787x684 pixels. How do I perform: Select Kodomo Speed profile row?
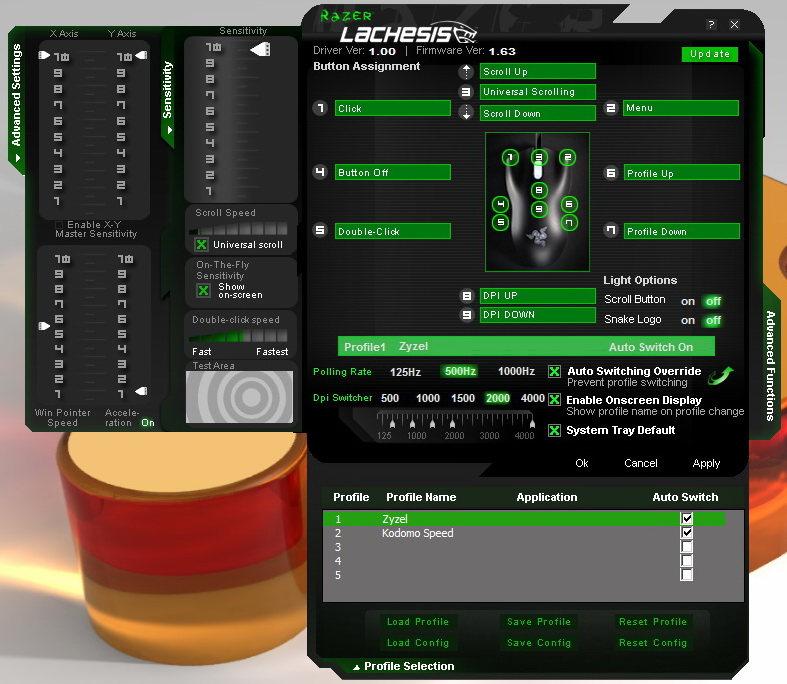(523, 533)
